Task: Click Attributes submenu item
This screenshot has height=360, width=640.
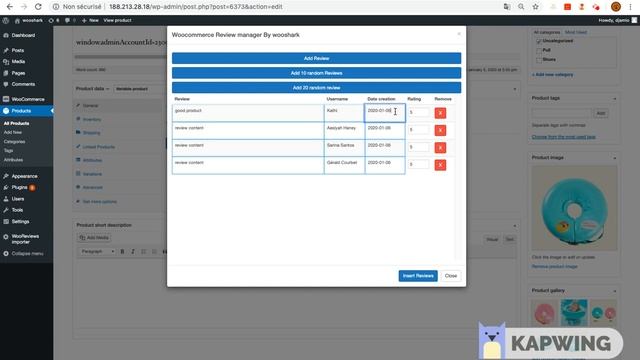Action: 13,160
